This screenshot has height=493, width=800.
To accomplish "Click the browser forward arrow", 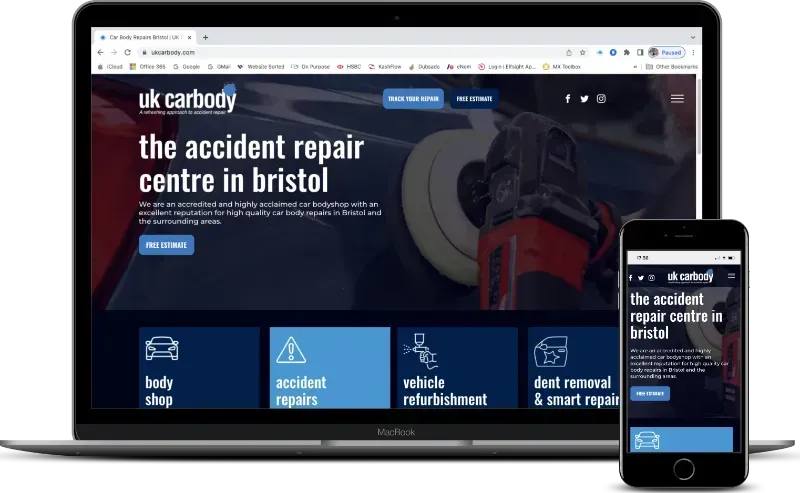I will (114, 52).
